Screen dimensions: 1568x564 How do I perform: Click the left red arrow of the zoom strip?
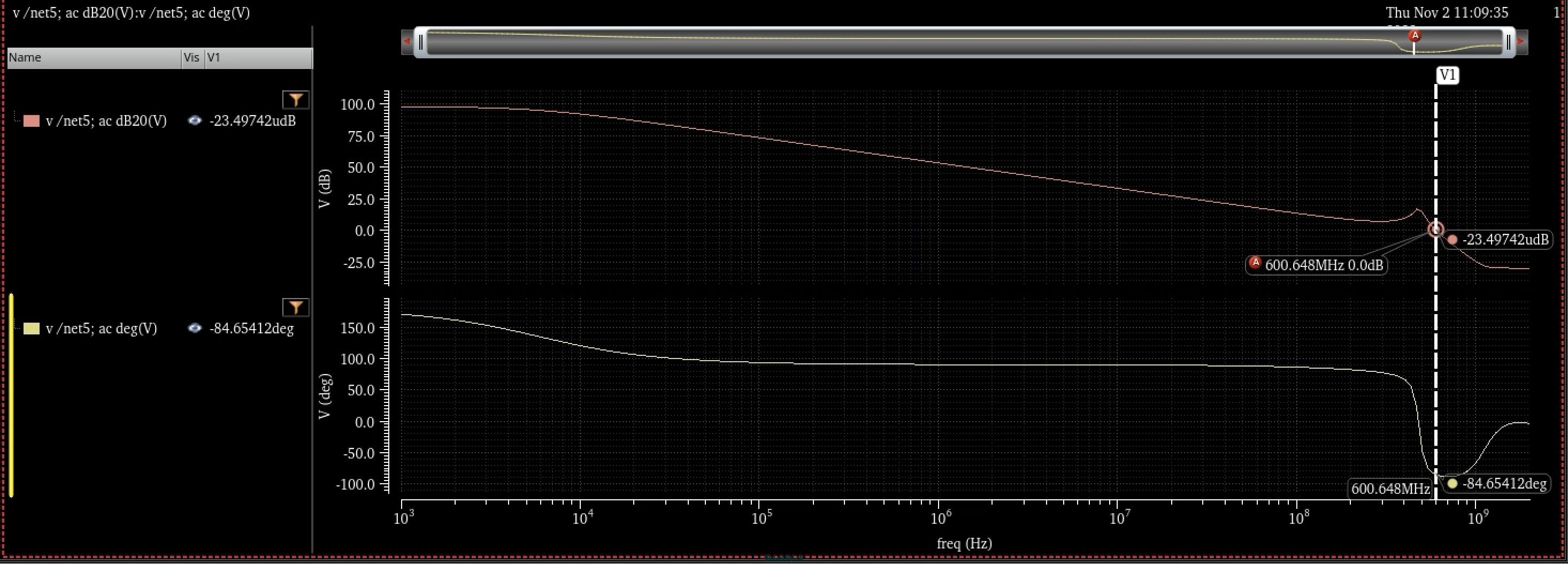coord(406,41)
